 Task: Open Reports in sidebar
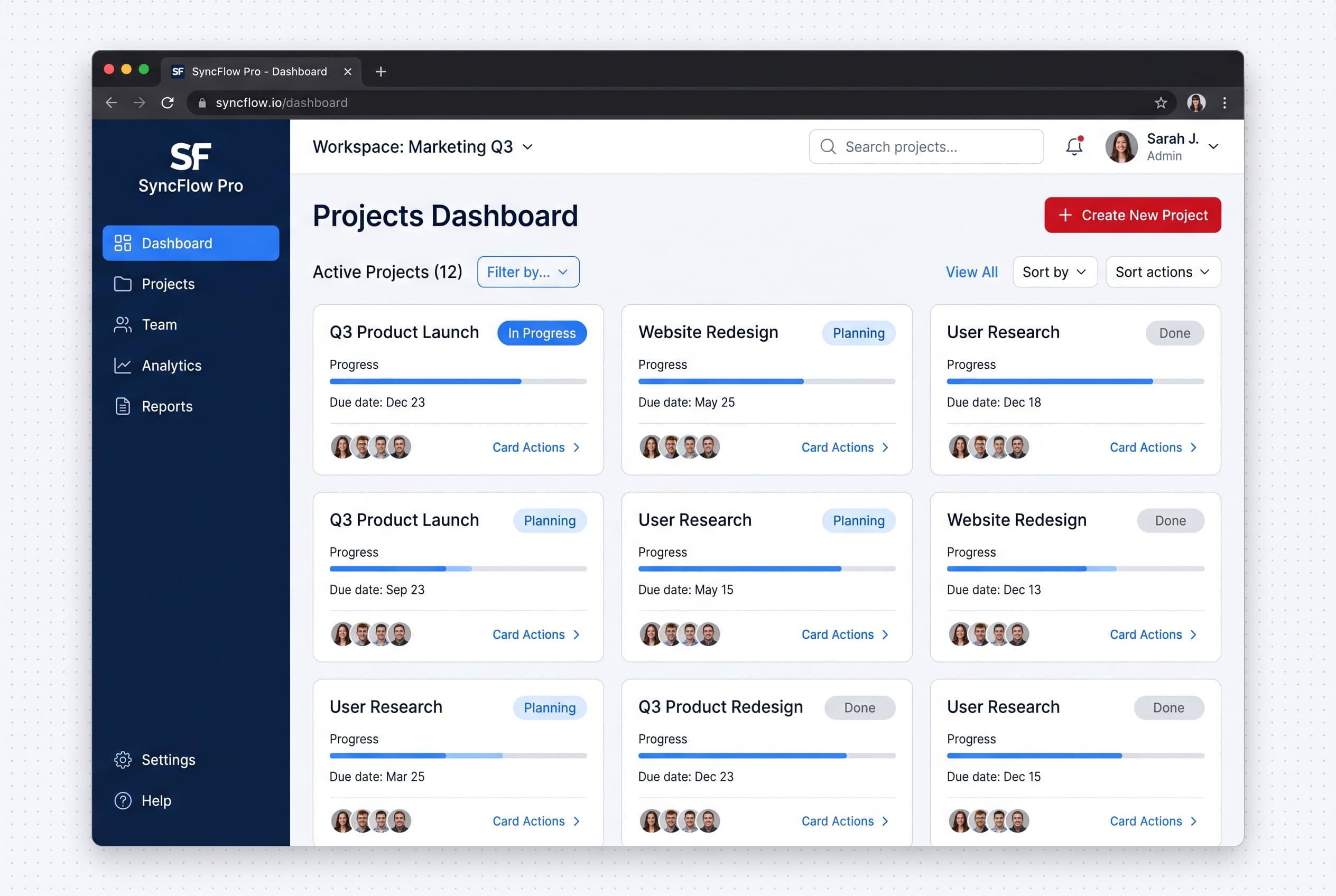click(x=190, y=406)
